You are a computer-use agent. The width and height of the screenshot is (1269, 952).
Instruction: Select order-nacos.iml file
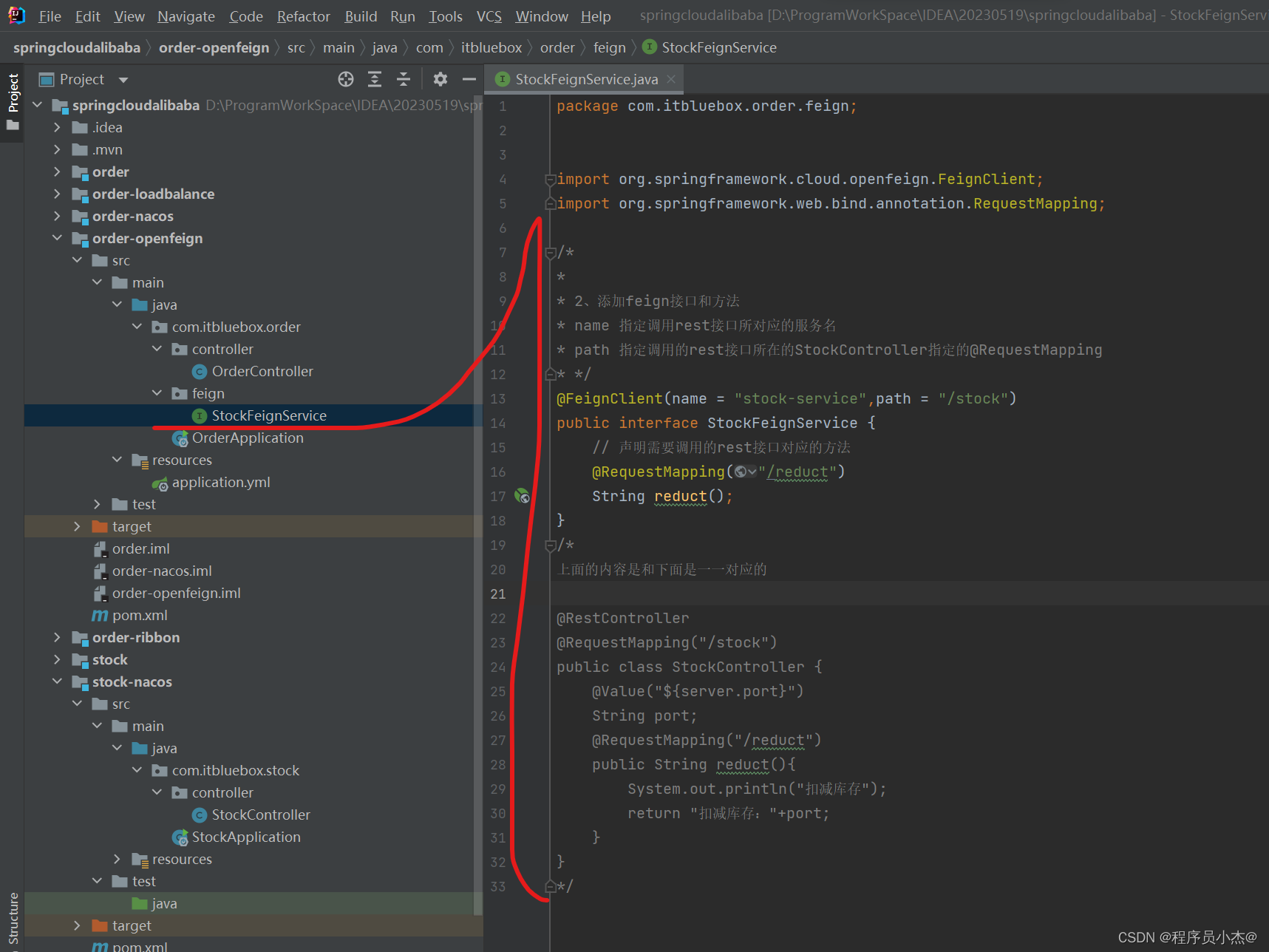(x=162, y=571)
